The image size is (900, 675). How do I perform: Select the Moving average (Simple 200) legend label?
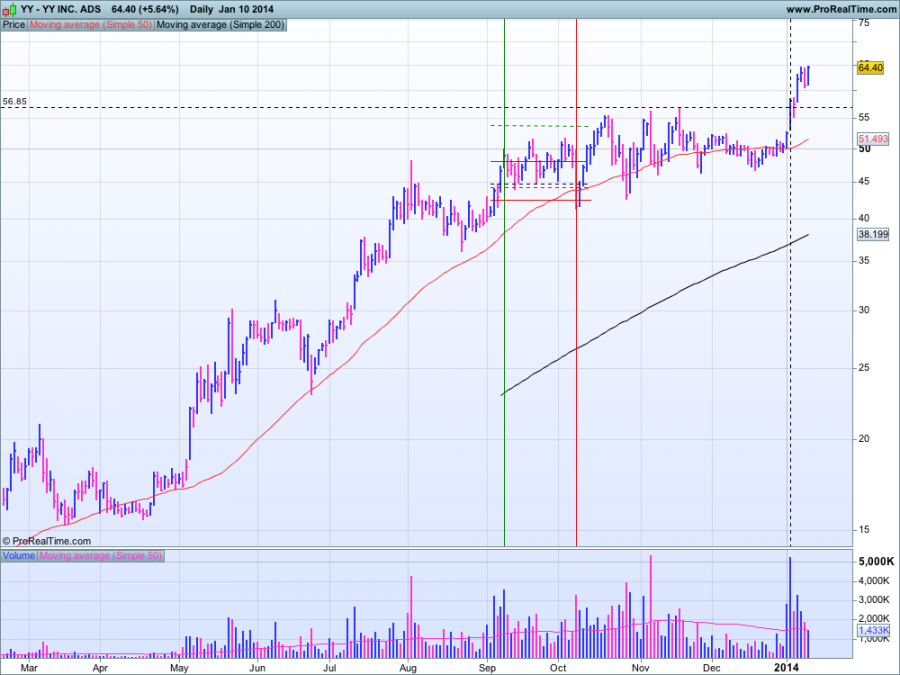point(220,25)
